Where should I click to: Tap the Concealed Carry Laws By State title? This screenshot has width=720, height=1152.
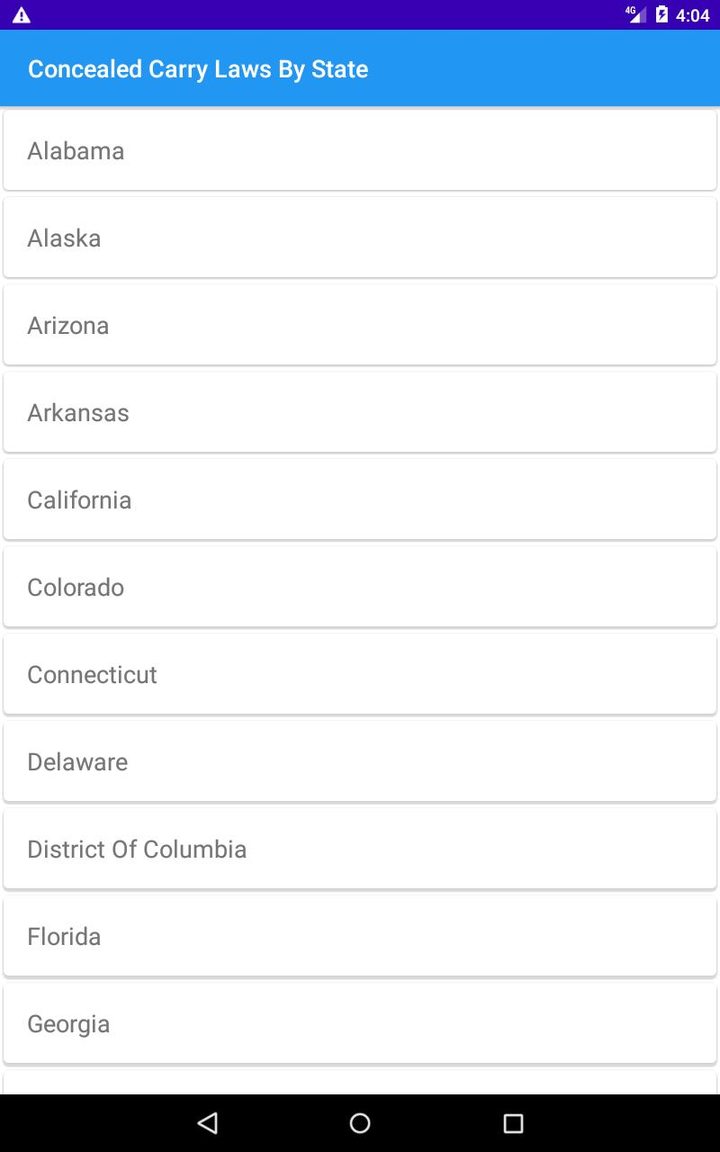point(198,69)
